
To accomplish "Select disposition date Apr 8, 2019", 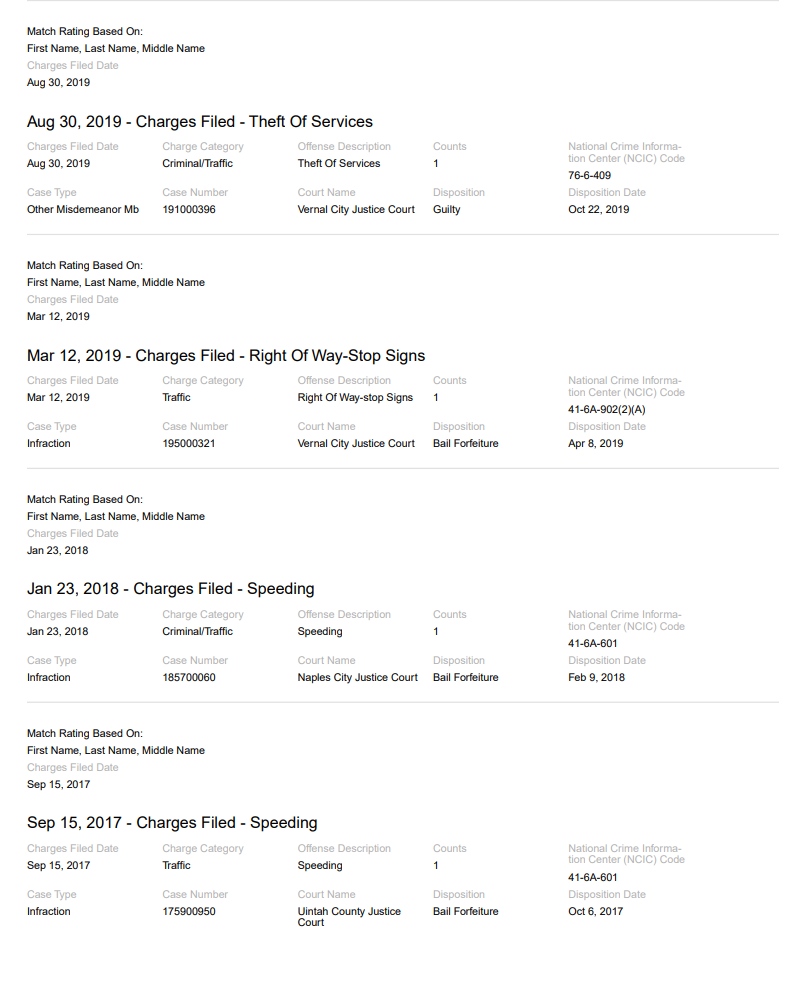I will coord(596,444).
